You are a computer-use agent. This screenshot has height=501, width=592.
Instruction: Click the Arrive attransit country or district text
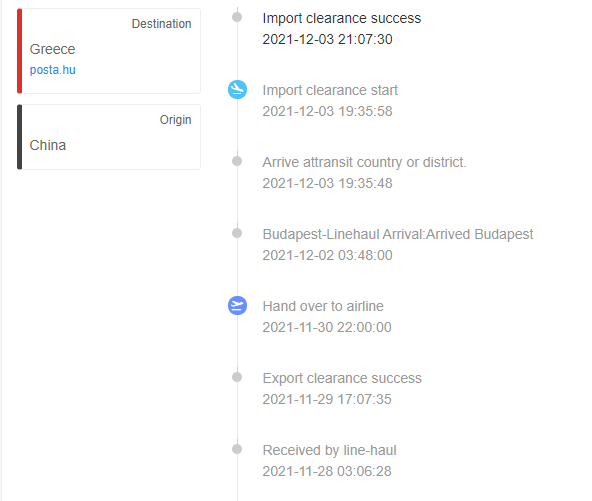pos(364,162)
